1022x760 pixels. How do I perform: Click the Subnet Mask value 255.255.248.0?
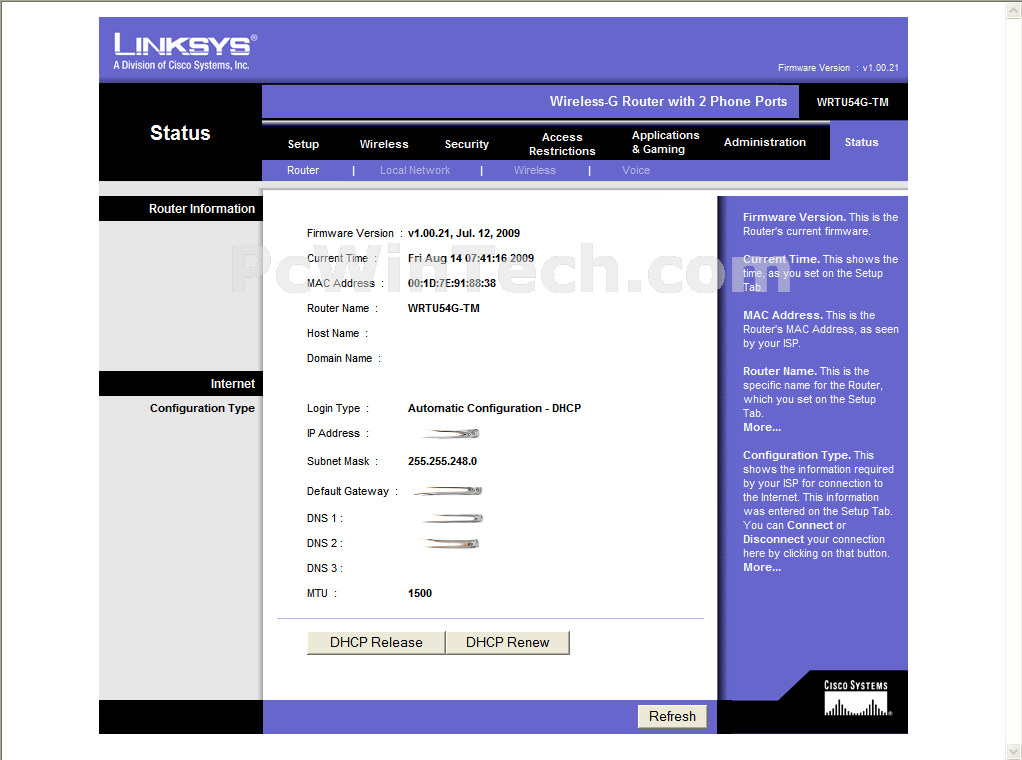(443, 461)
